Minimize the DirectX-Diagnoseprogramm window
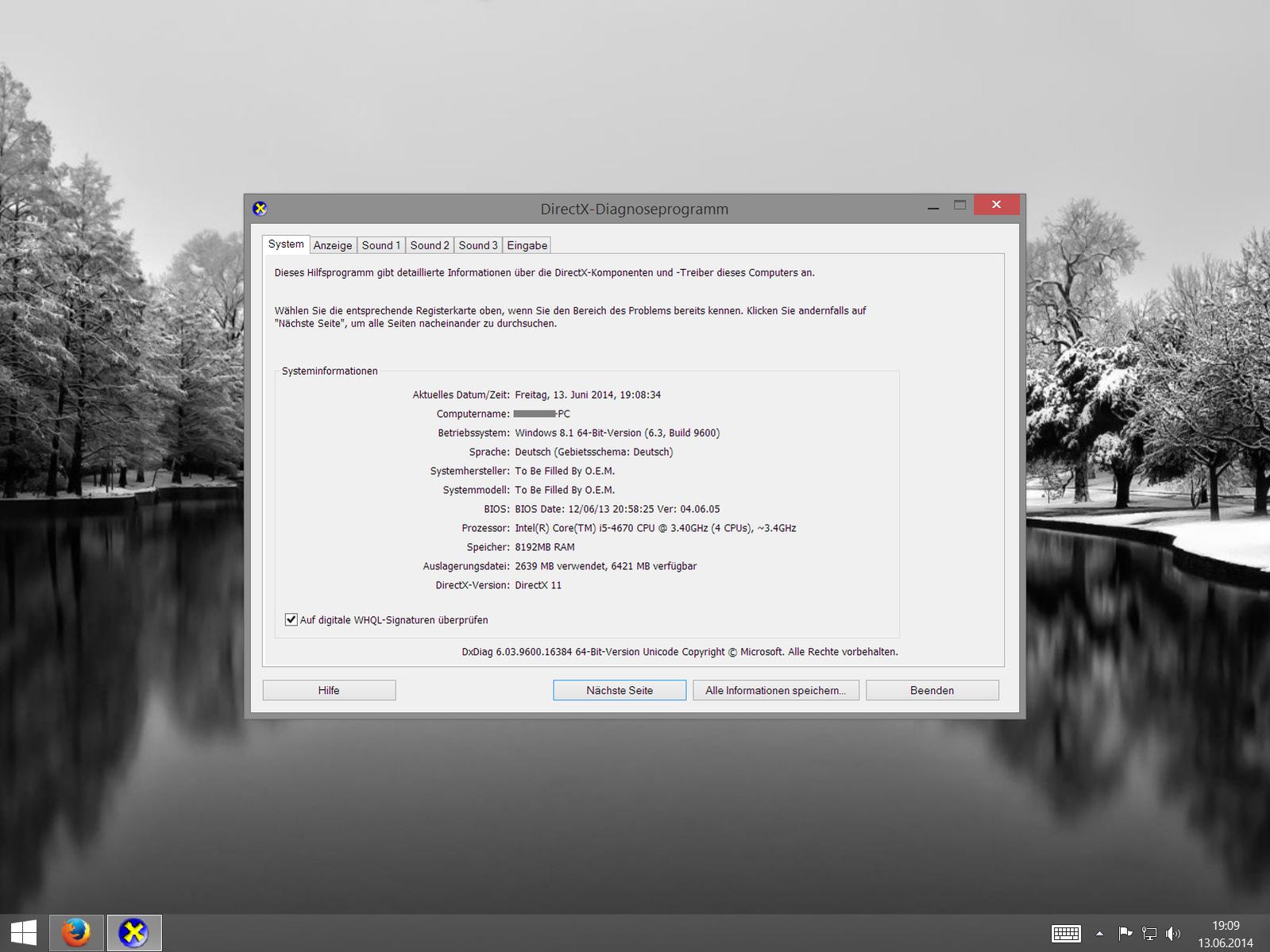The height and width of the screenshot is (952, 1270). point(933,206)
